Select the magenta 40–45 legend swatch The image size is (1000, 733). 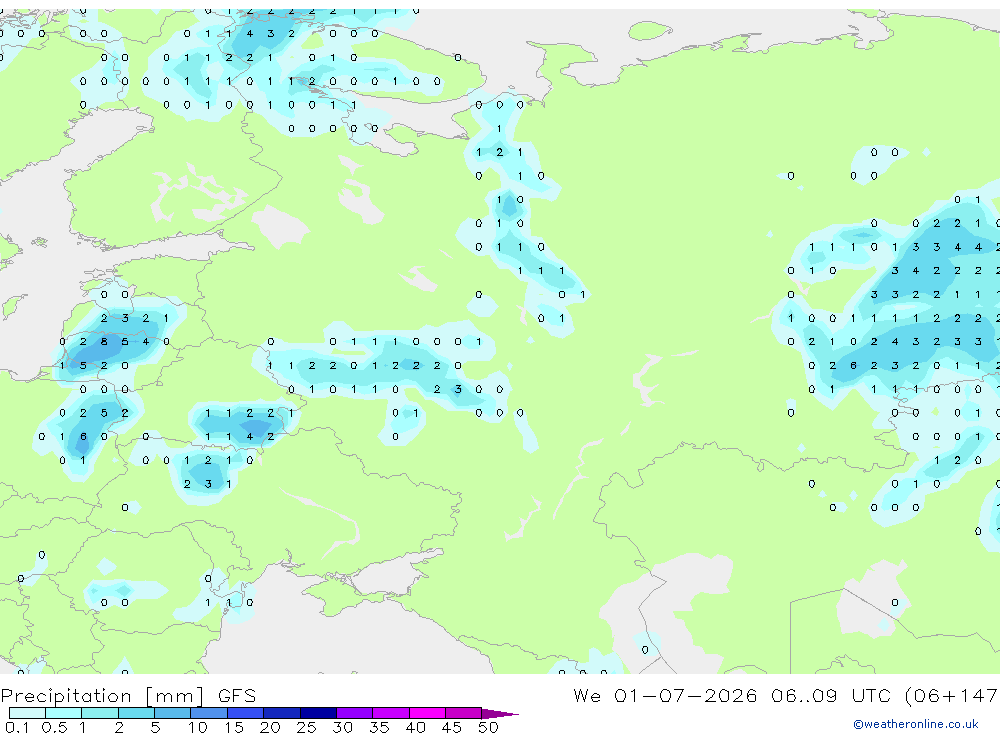point(427,713)
